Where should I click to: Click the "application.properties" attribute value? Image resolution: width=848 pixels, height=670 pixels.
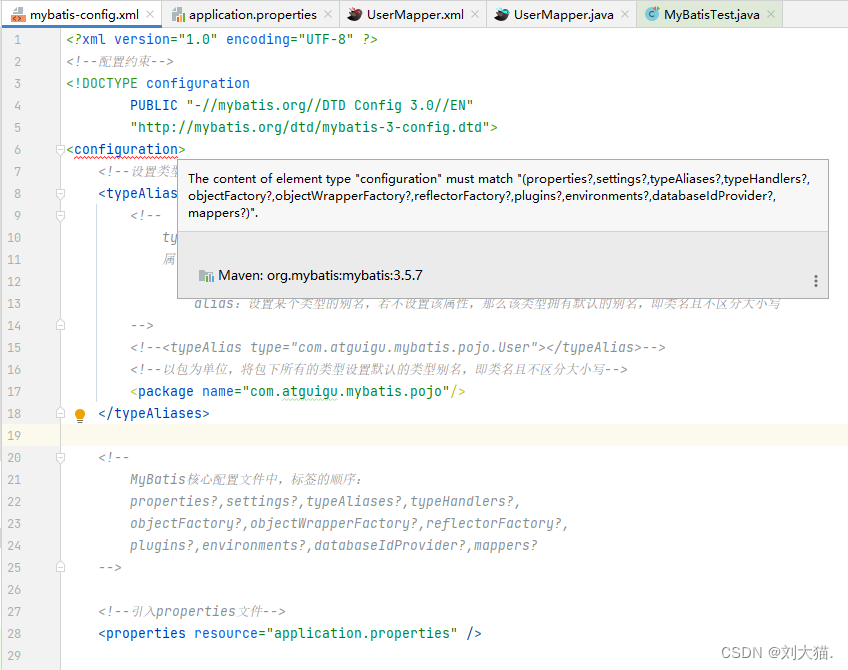pyautogui.click(x=362, y=634)
